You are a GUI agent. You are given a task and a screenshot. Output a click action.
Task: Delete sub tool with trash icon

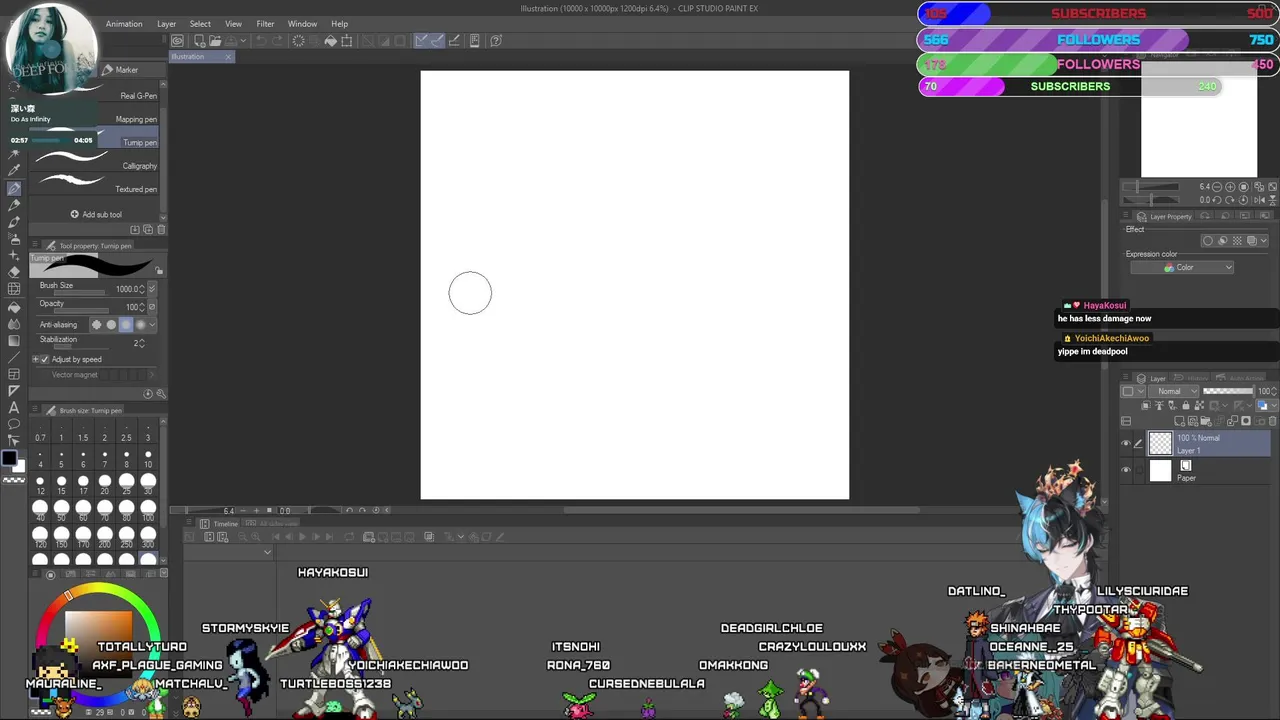pyautogui.click(x=161, y=229)
